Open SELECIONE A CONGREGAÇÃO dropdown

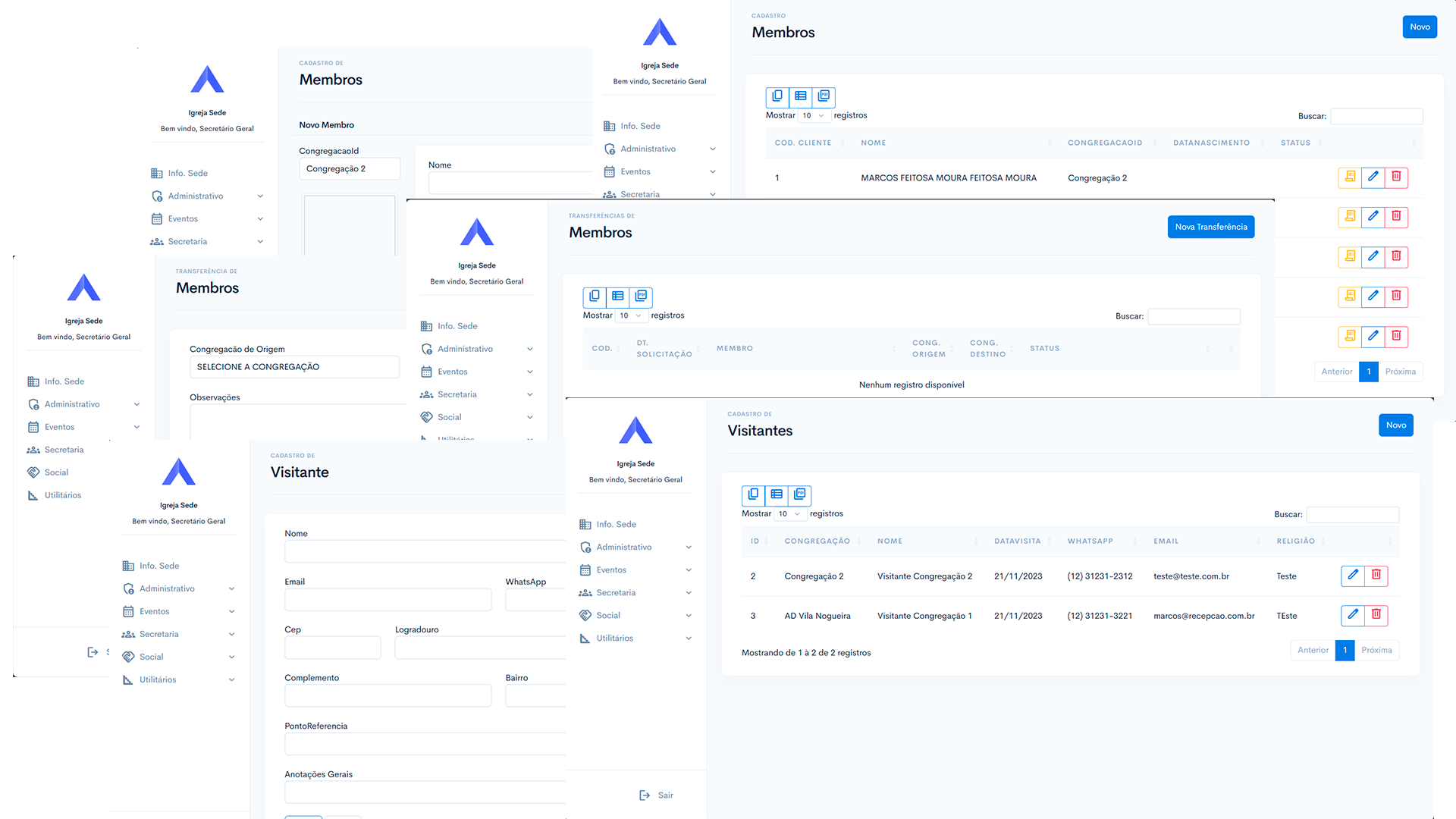coord(294,367)
